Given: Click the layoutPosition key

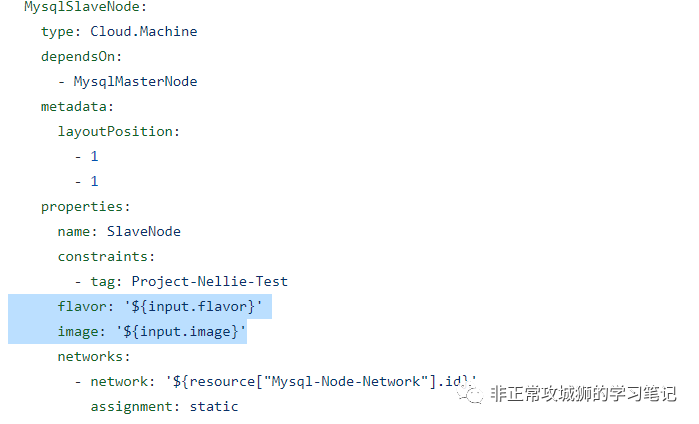Looking at the screenshot, I should click(x=119, y=132).
